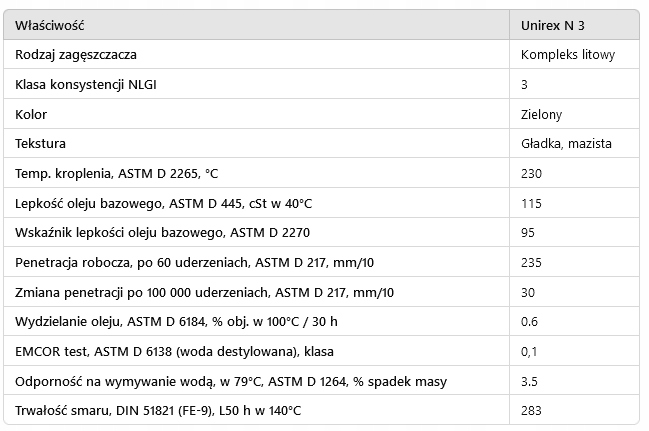Viewport: 649px width, 431px height.
Task: Click the "Temp. kroplenia, ASTM D 2265" cell
Action: [116, 174]
